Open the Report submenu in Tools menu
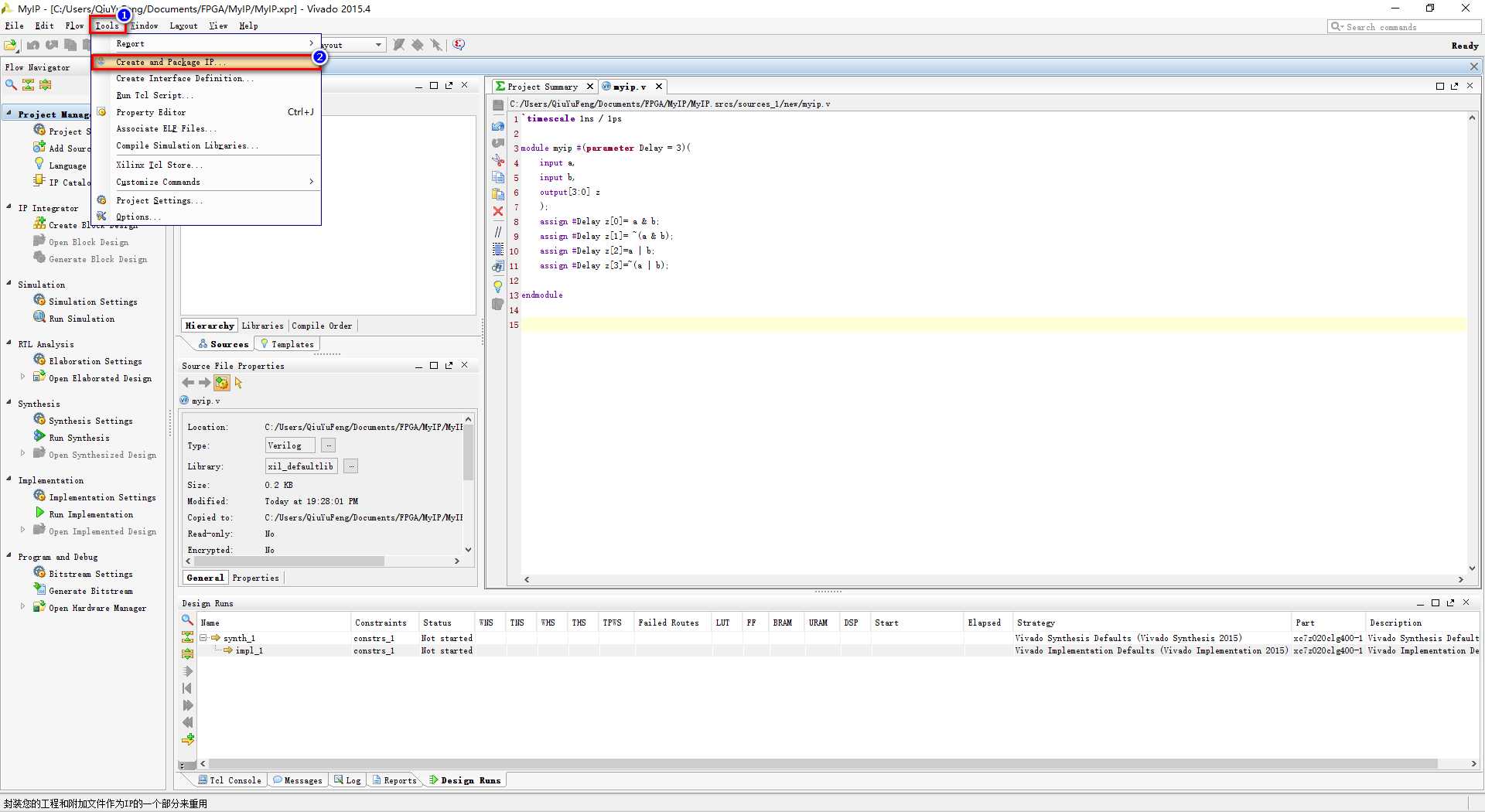Screen dimensions: 1485x812 coord(207,44)
